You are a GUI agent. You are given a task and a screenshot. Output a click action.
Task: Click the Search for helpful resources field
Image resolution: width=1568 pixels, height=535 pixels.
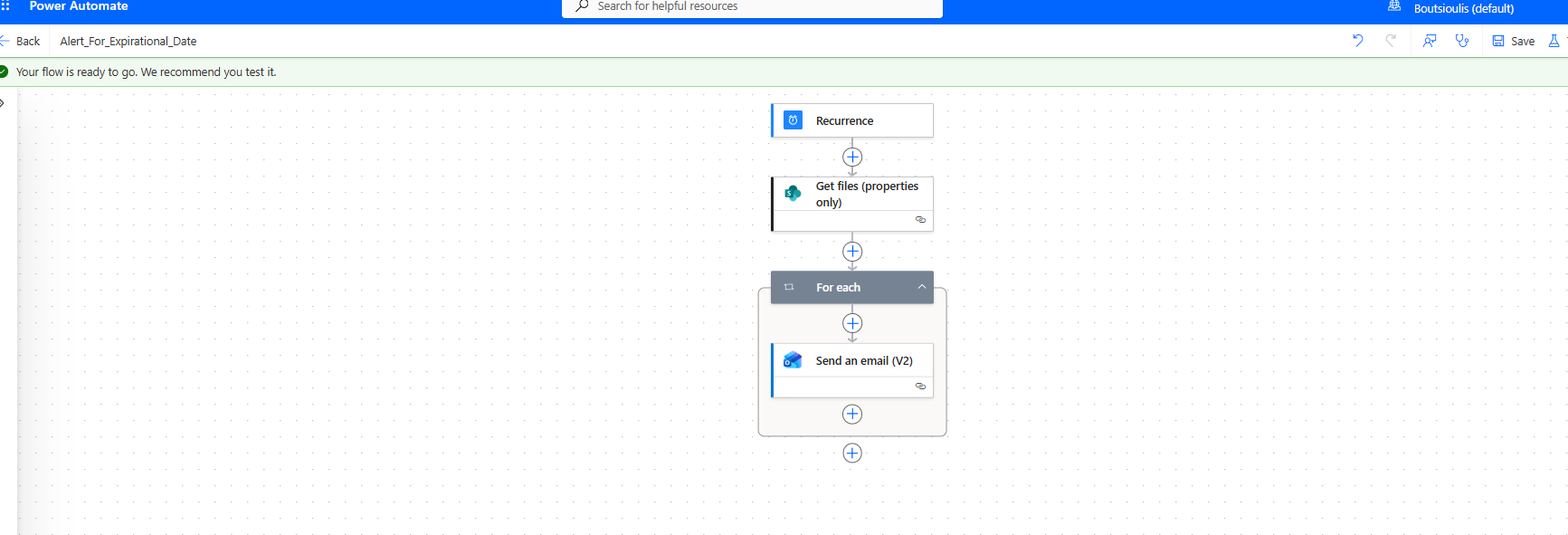[x=751, y=7]
